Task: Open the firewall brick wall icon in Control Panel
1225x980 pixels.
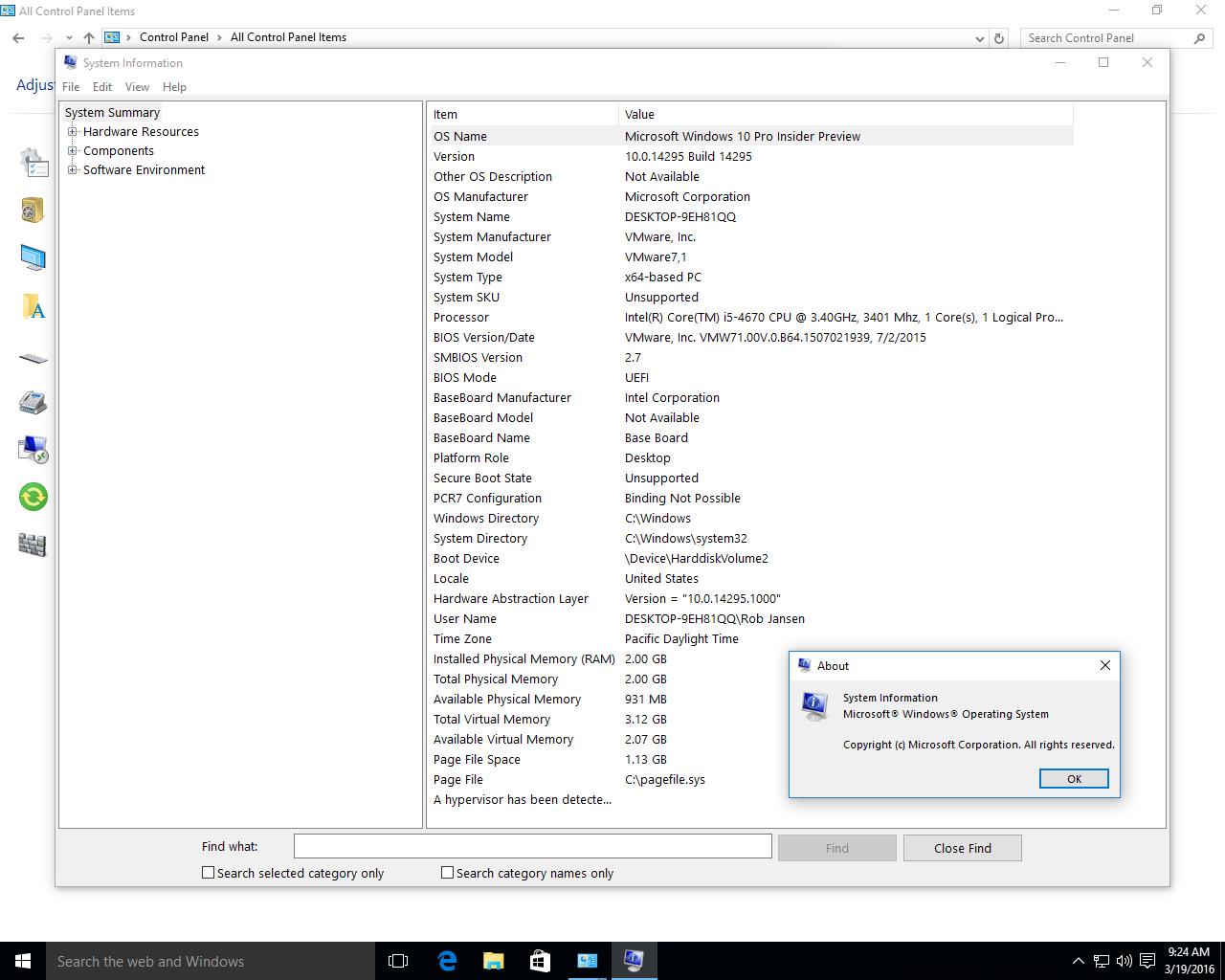Action: tap(33, 545)
